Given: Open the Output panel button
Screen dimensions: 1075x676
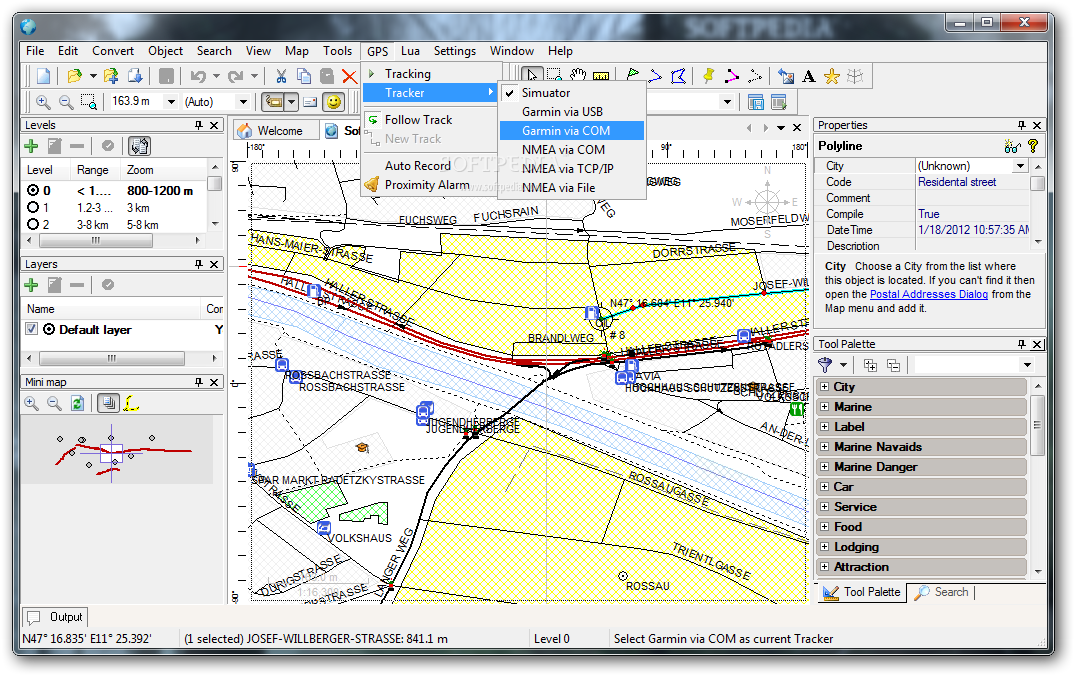Looking at the screenshot, I should pos(56,617).
